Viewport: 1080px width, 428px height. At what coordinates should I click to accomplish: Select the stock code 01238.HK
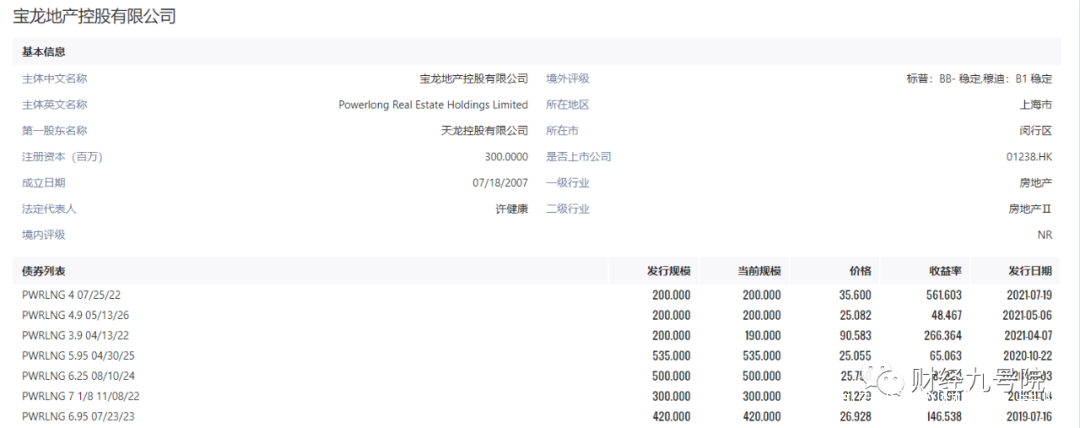(1030, 156)
